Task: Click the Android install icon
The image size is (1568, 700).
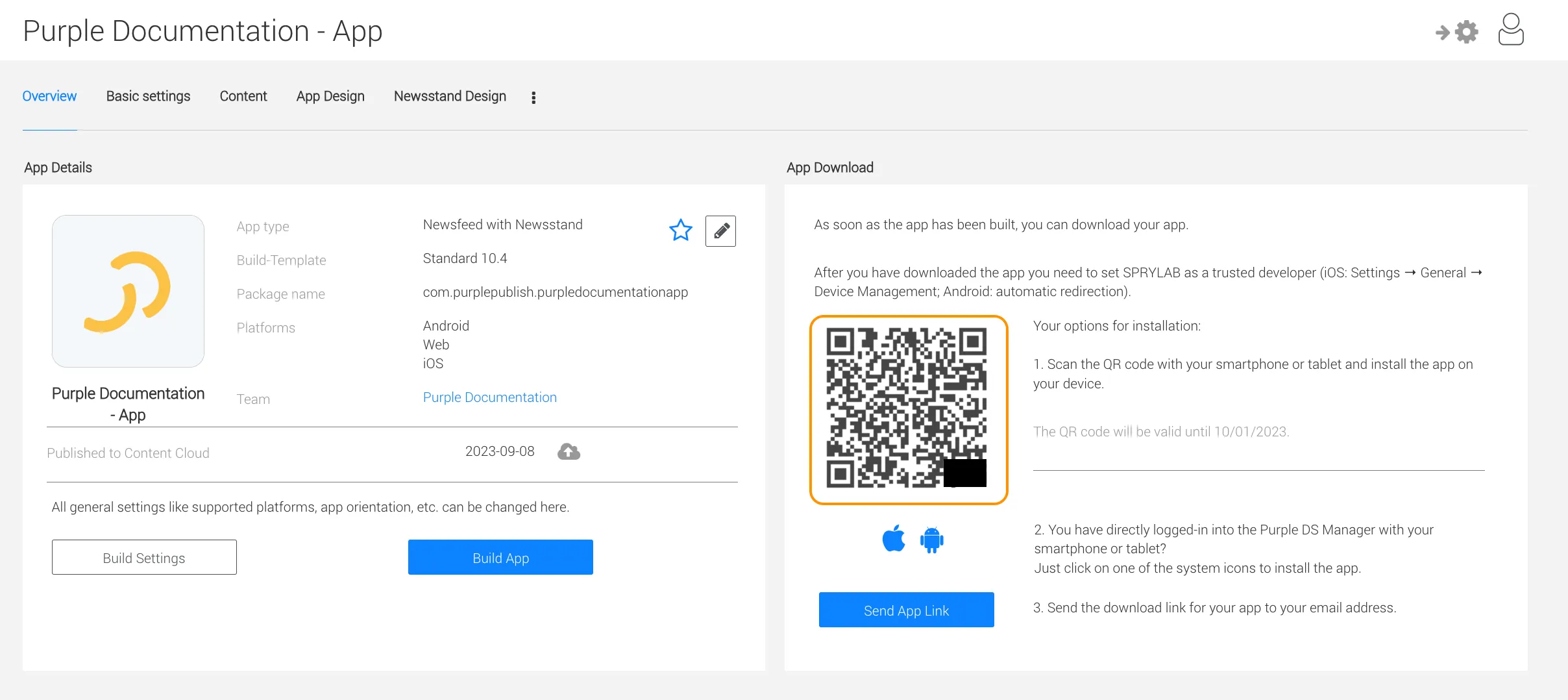Action: (x=932, y=539)
